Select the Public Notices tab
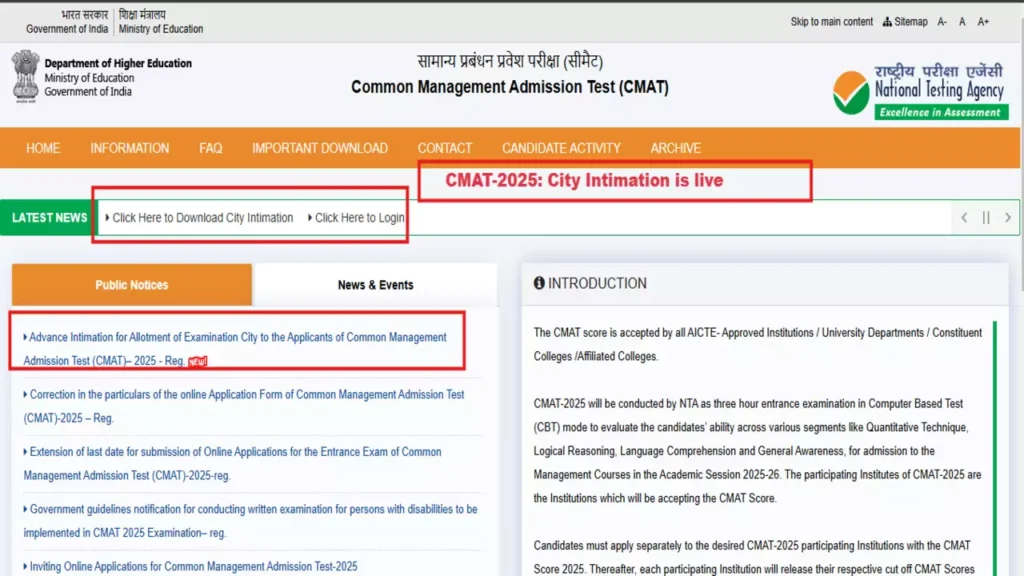This screenshot has height=576, width=1024. click(x=132, y=285)
